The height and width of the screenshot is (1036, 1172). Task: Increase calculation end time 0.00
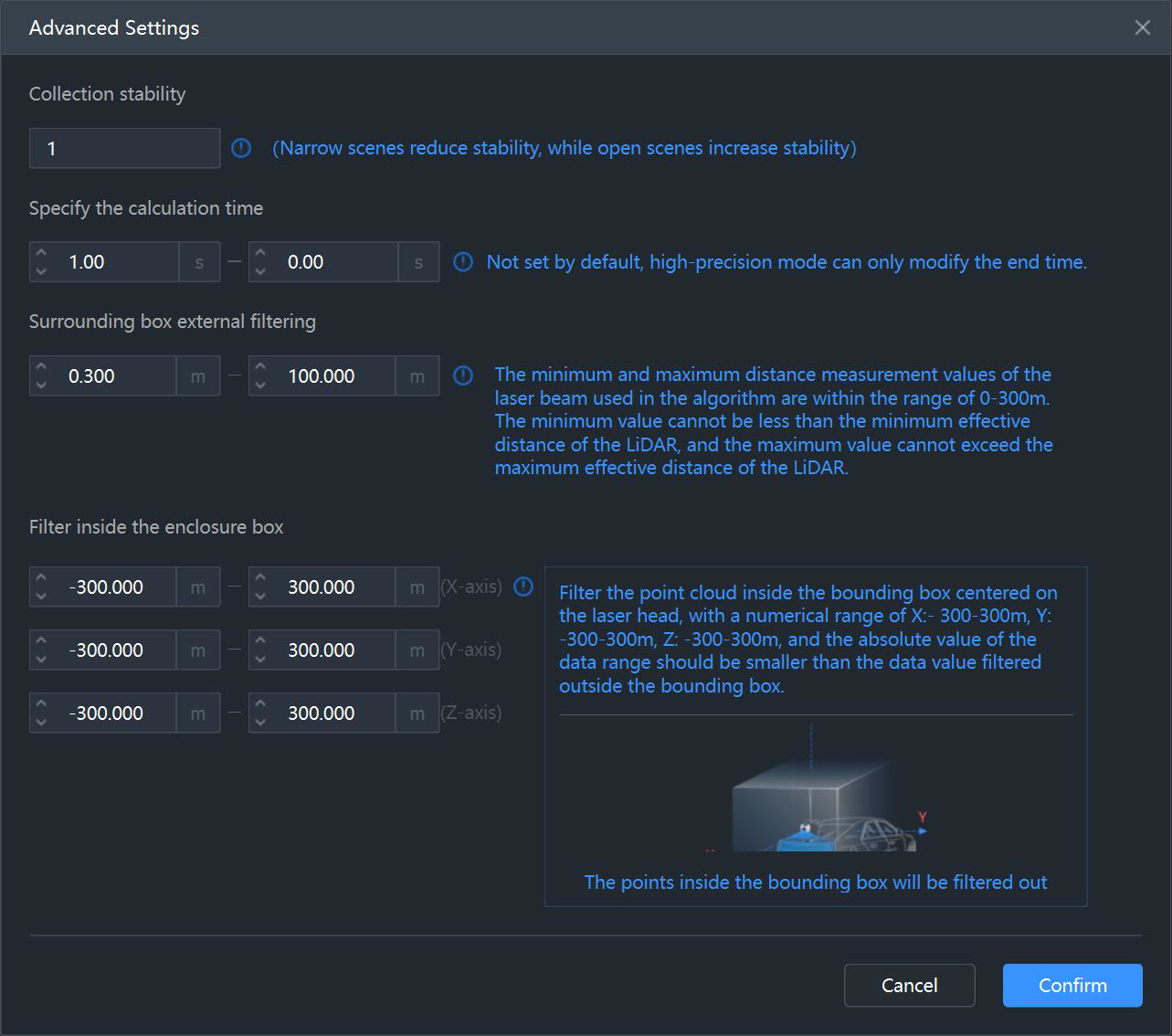click(x=260, y=253)
